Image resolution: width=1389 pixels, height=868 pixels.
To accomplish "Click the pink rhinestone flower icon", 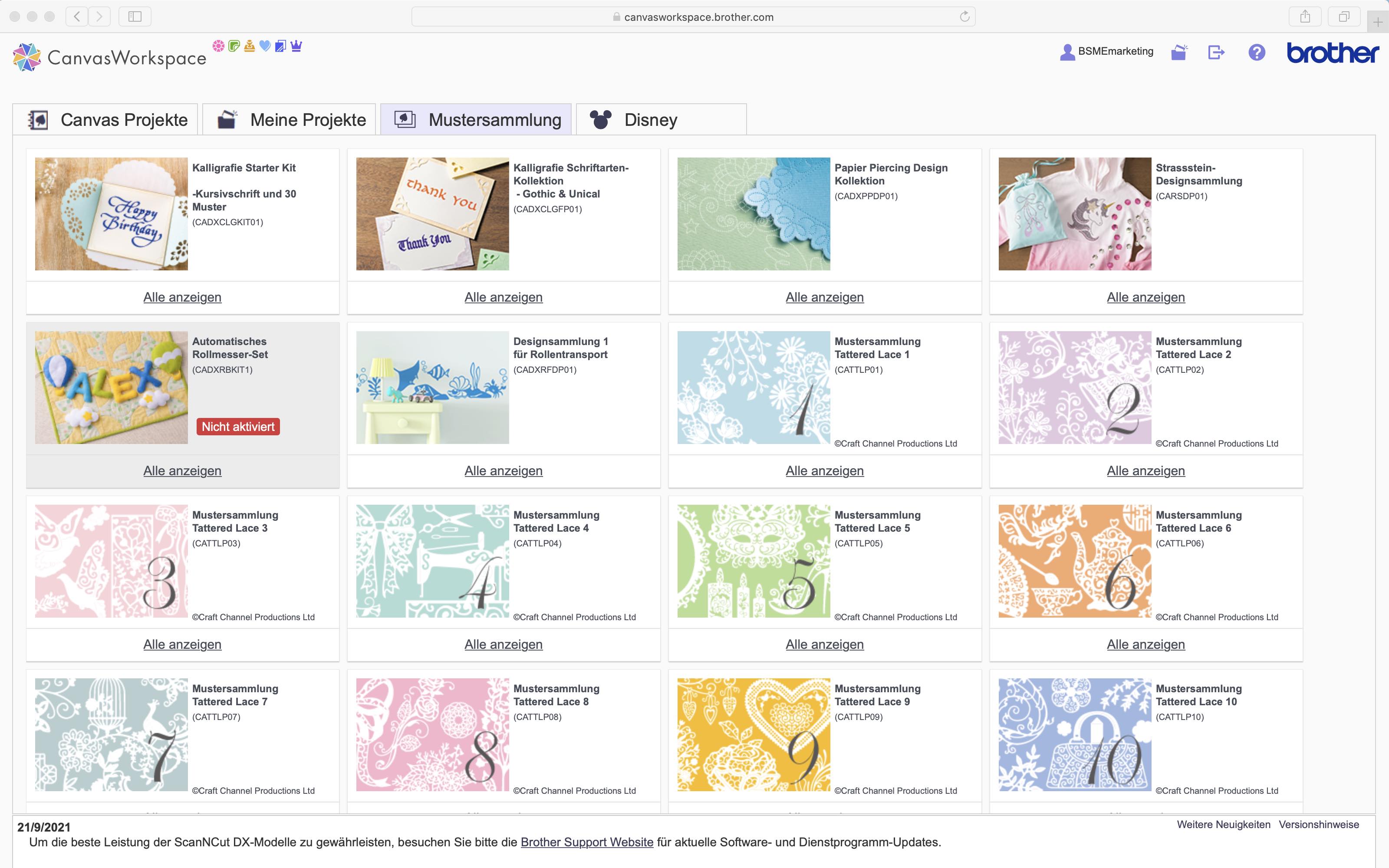I will [x=218, y=46].
